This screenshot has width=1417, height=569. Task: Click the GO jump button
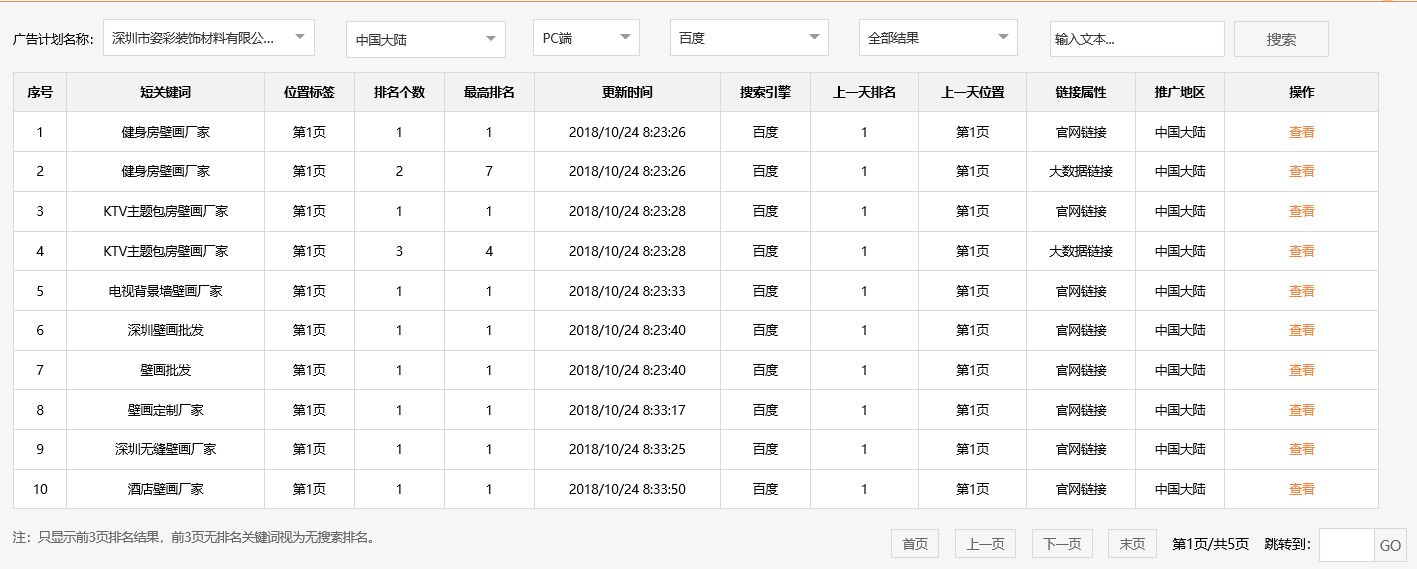[1390, 545]
